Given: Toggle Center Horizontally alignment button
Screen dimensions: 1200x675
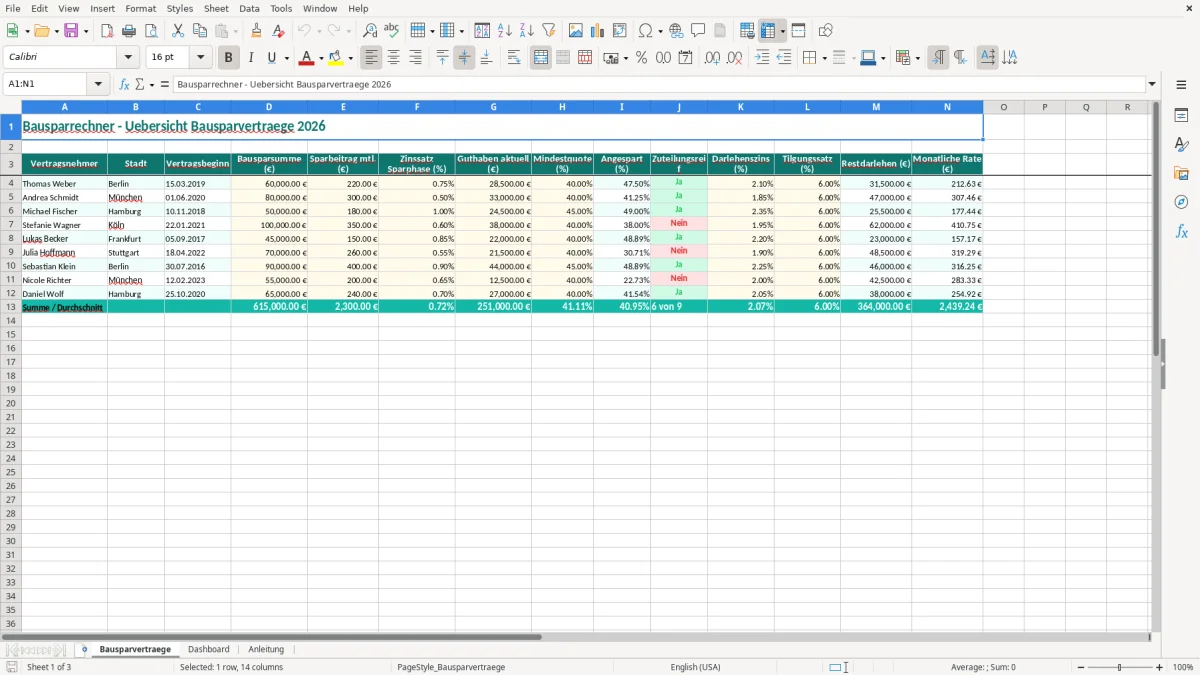Looking at the screenshot, I should click(x=393, y=58).
